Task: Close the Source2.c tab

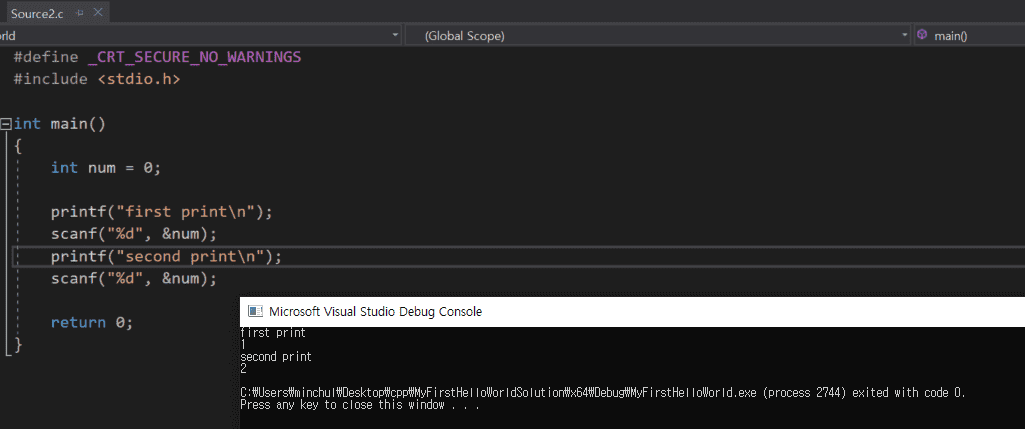Action: click(97, 12)
